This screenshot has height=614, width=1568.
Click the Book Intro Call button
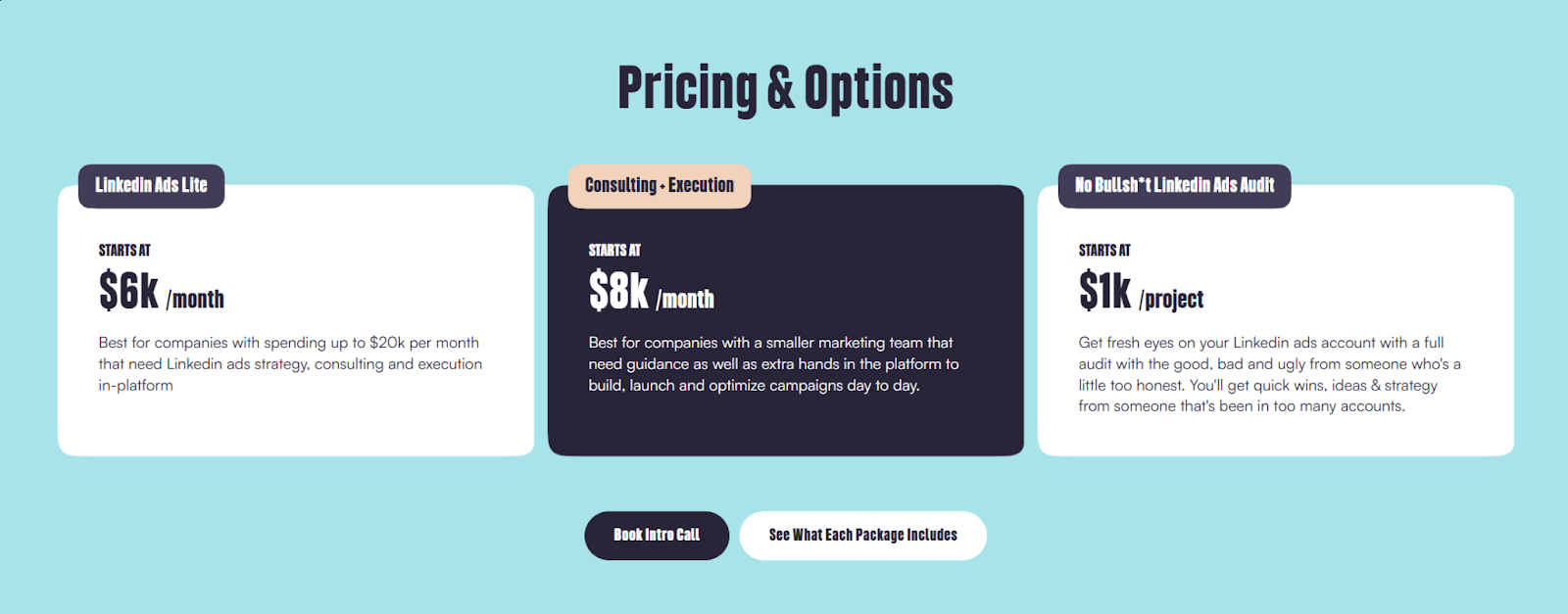(x=657, y=535)
